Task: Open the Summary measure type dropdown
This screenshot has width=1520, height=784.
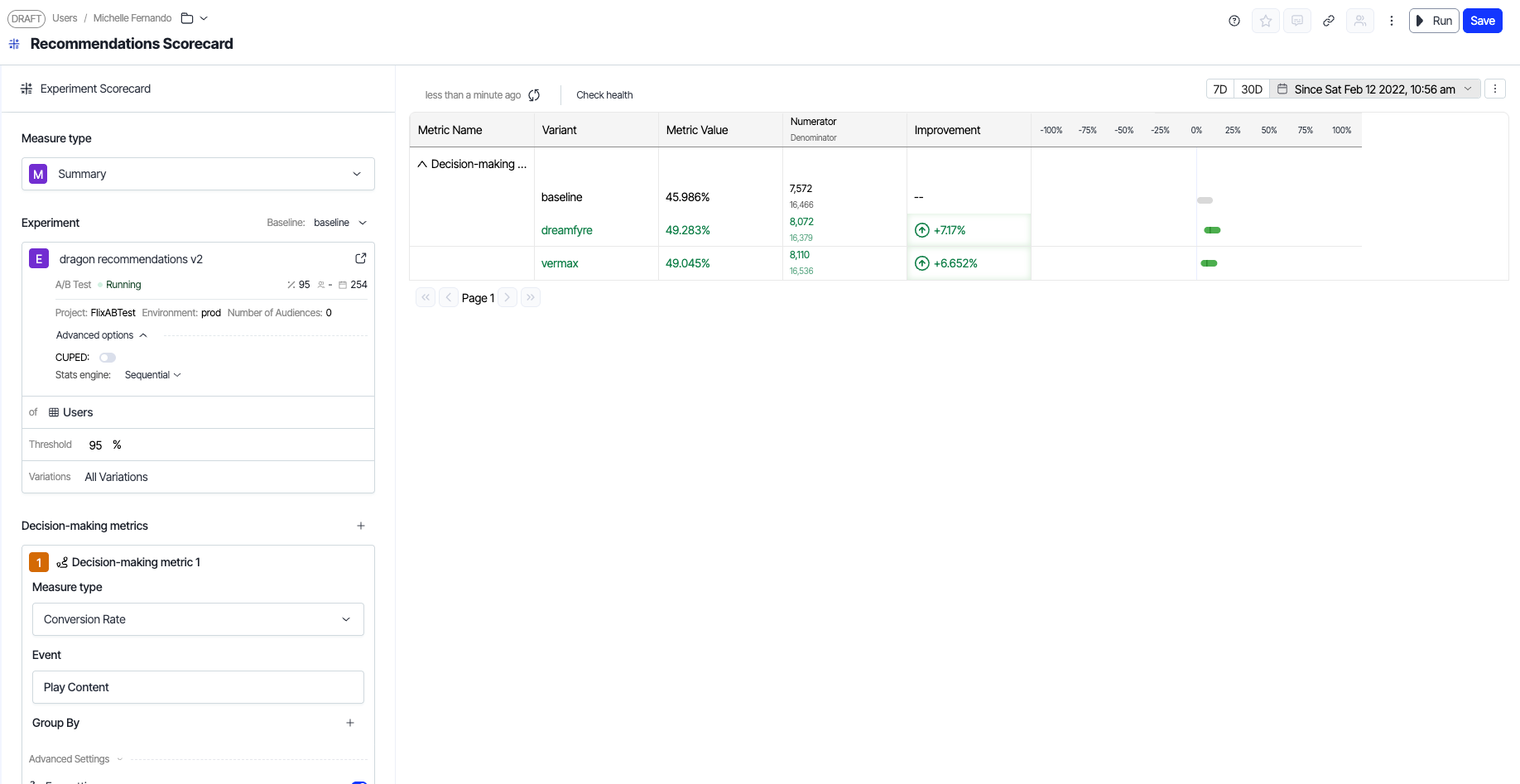Action: tap(198, 174)
